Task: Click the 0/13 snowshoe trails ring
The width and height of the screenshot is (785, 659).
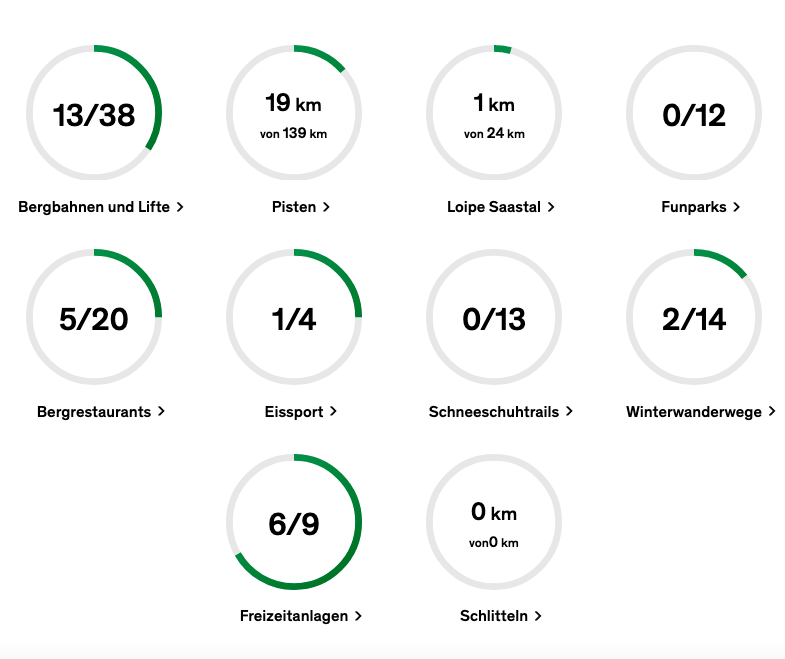Action: tap(494, 317)
